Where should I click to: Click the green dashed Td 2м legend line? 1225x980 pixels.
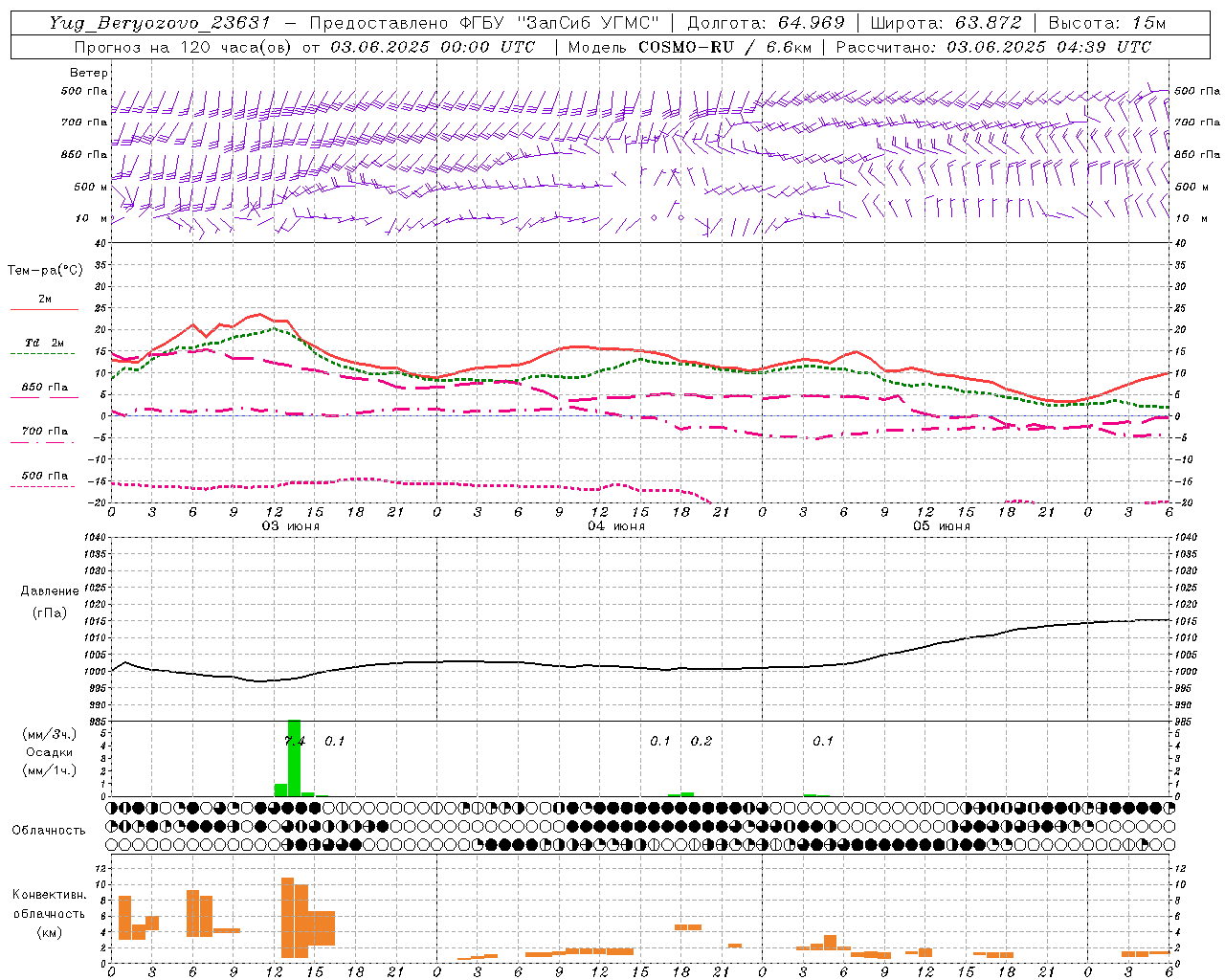click(x=44, y=354)
